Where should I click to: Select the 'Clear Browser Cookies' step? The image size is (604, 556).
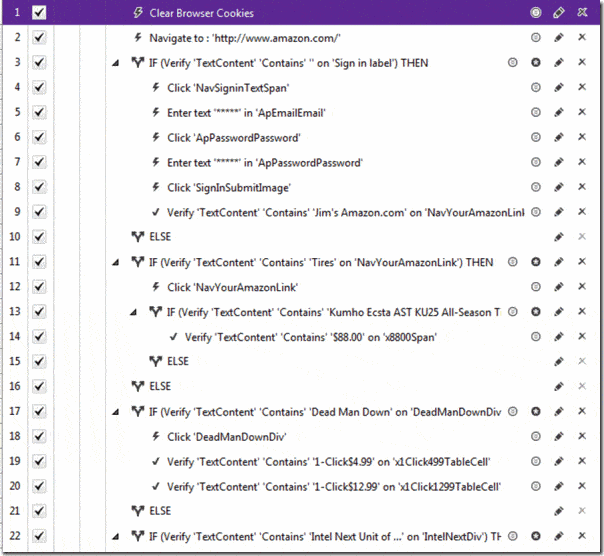(201, 13)
